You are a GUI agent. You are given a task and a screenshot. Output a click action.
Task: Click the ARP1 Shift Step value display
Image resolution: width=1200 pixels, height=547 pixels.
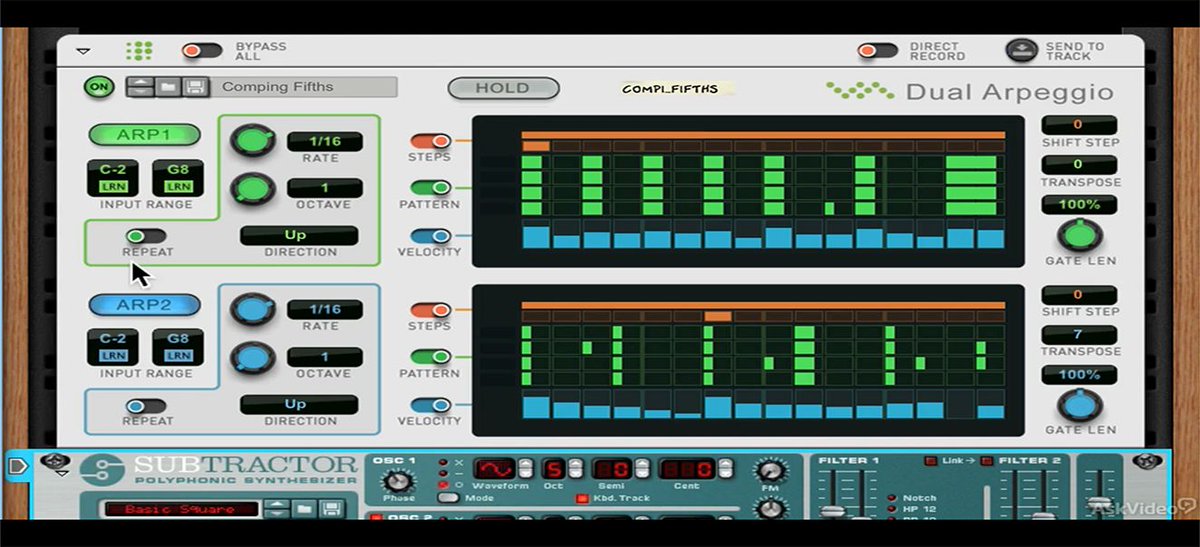point(1079,125)
